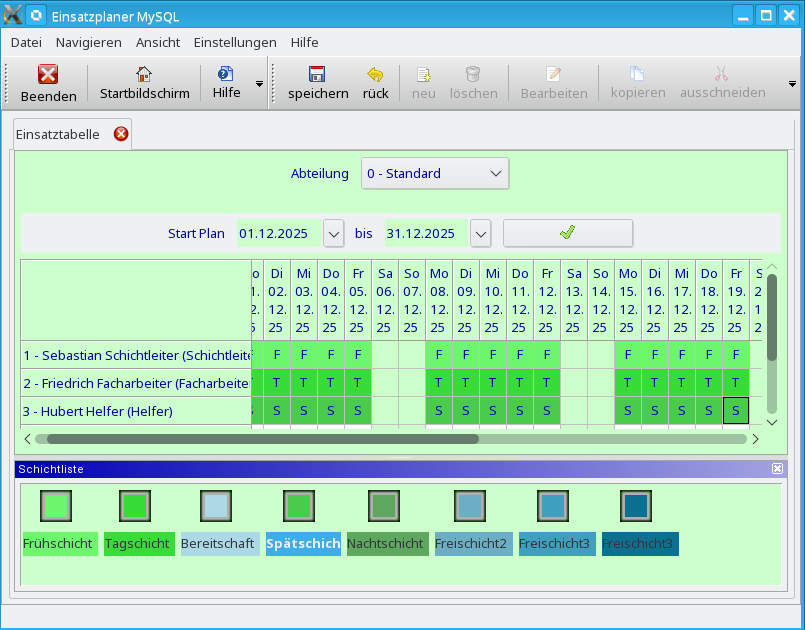Expand the start date 01.12.2025 picker
Viewport: 805px width, 630px height.
click(334, 233)
